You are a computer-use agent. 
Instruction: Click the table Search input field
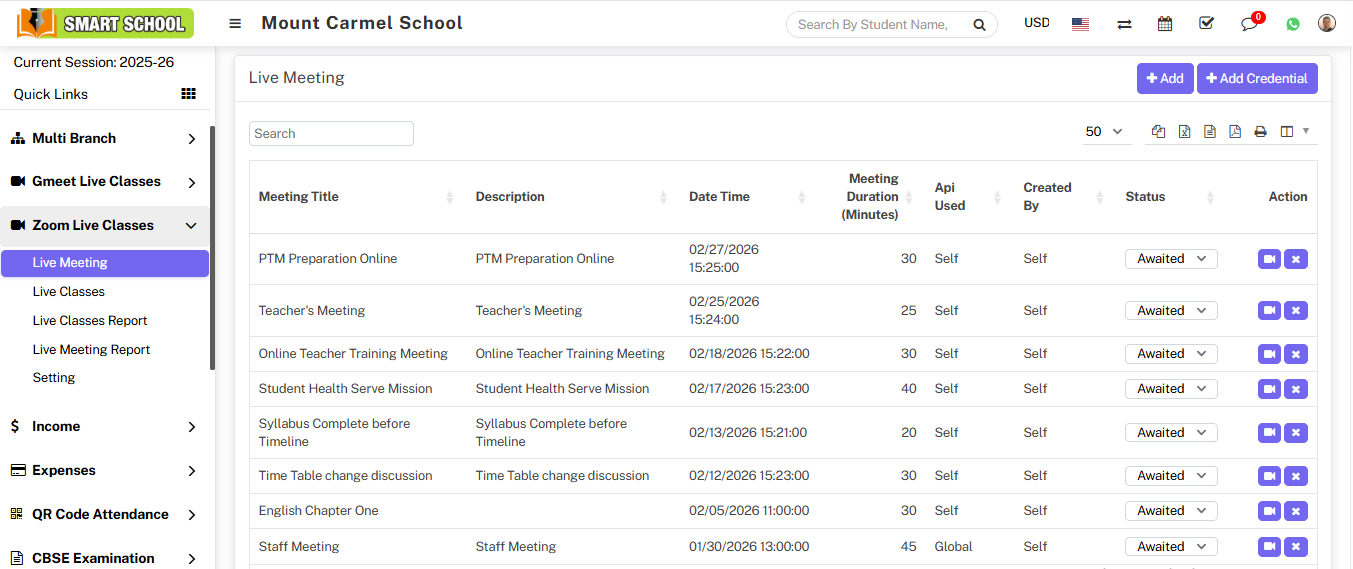pyautogui.click(x=331, y=134)
